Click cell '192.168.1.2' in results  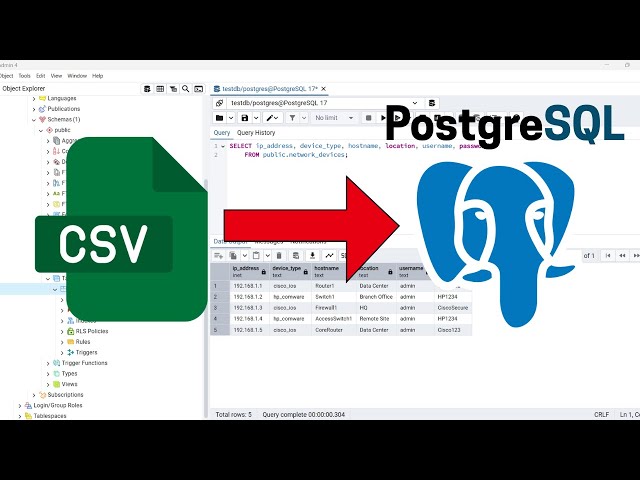coord(248,297)
